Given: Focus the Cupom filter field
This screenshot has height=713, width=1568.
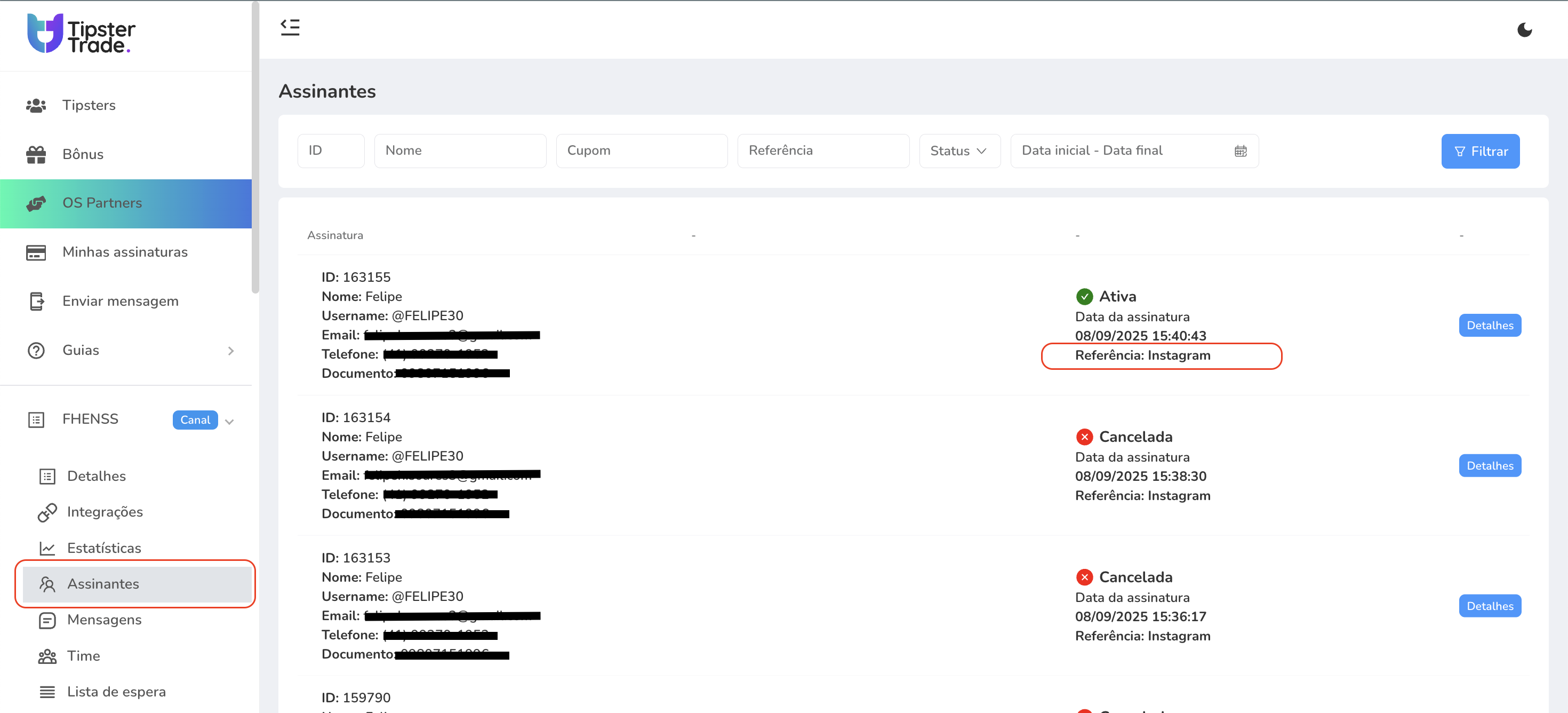Looking at the screenshot, I should coord(642,151).
